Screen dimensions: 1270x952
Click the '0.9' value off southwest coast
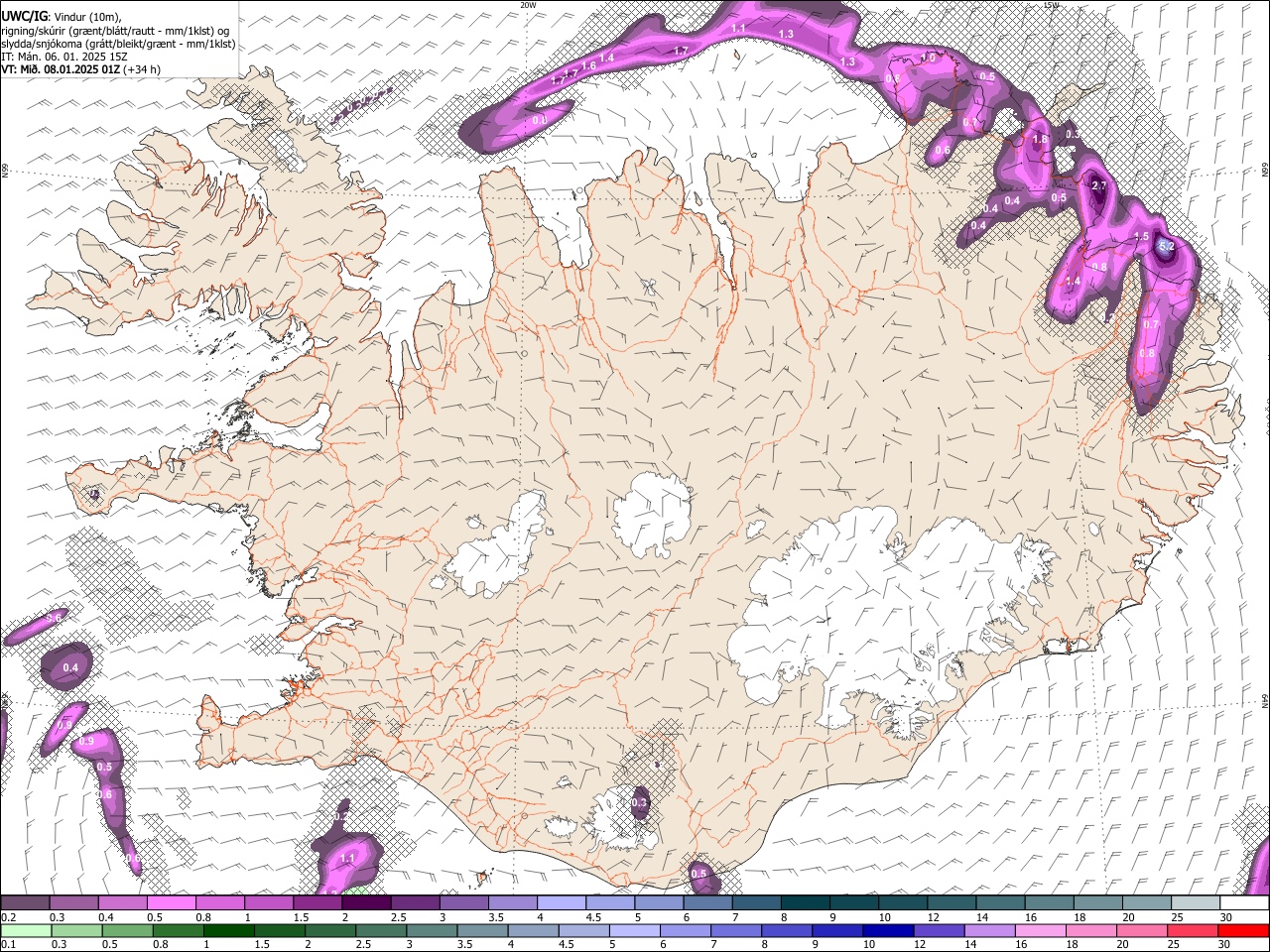tap(86, 741)
